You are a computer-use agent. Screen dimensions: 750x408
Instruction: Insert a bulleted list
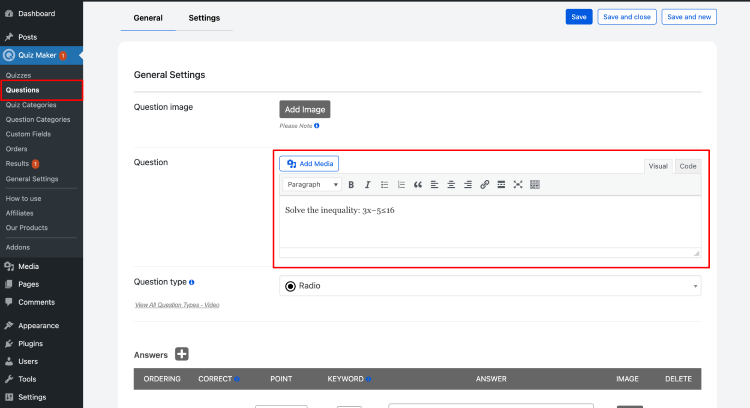384,185
